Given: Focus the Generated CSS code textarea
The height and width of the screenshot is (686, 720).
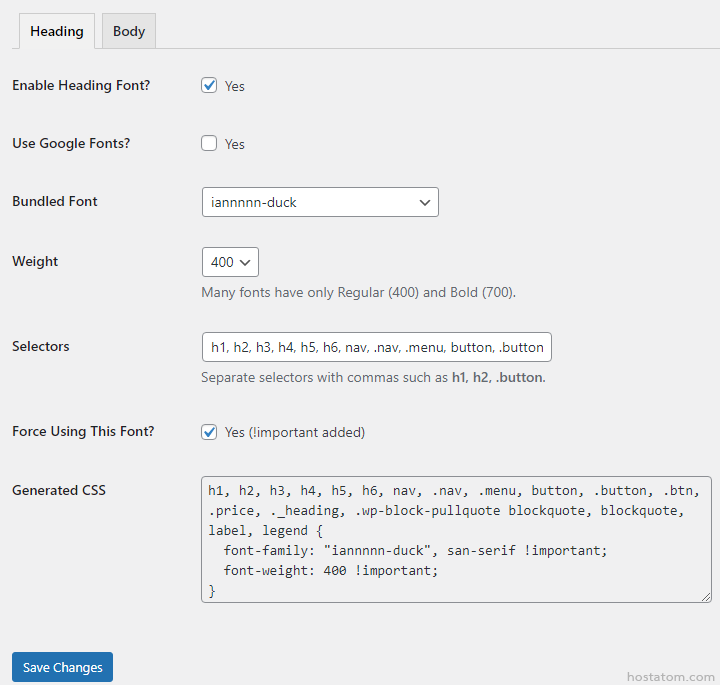Looking at the screenshot, I should click(456, 540).
